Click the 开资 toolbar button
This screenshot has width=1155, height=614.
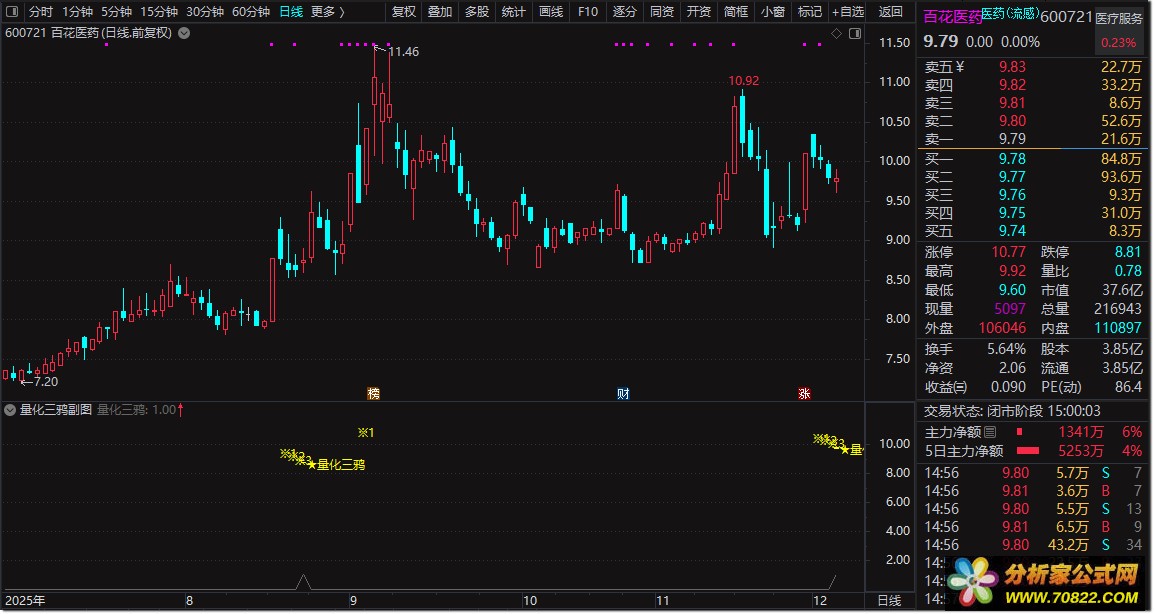698,12
